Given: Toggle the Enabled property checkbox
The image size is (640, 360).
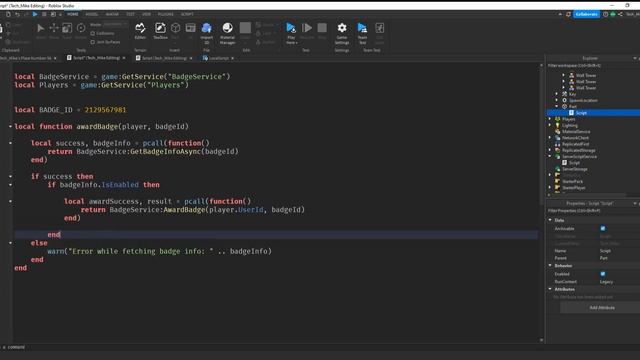Looking at the screenshot, I should [x=603, y=274].
